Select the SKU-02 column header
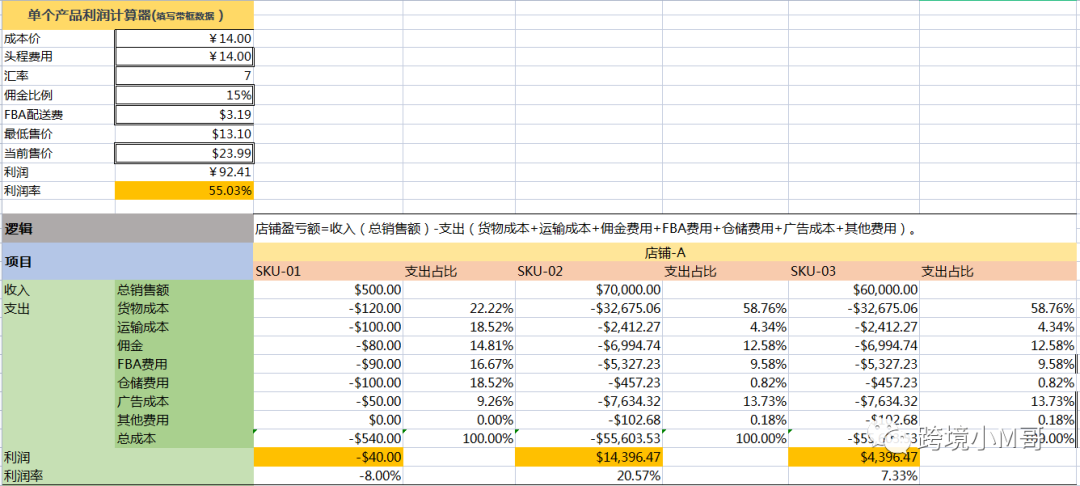Viewport: 1080px width, 486px height. click(542, 271)
